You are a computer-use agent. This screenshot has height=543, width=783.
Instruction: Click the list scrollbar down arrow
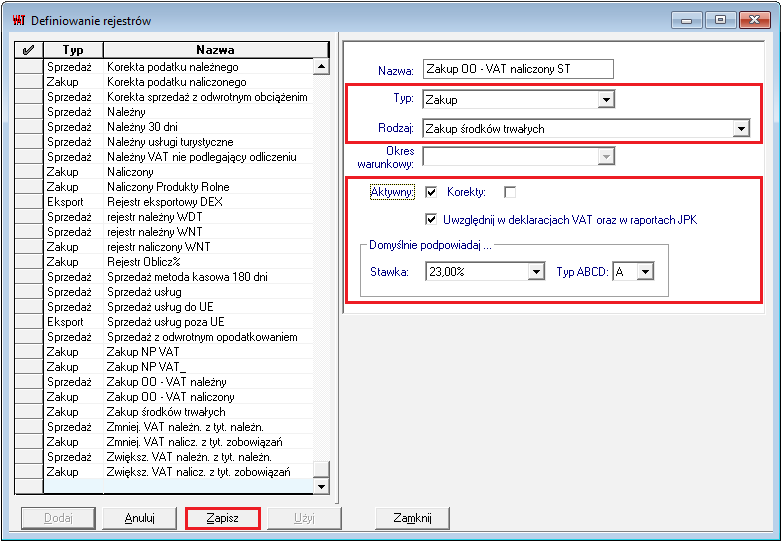pos(321,486)
